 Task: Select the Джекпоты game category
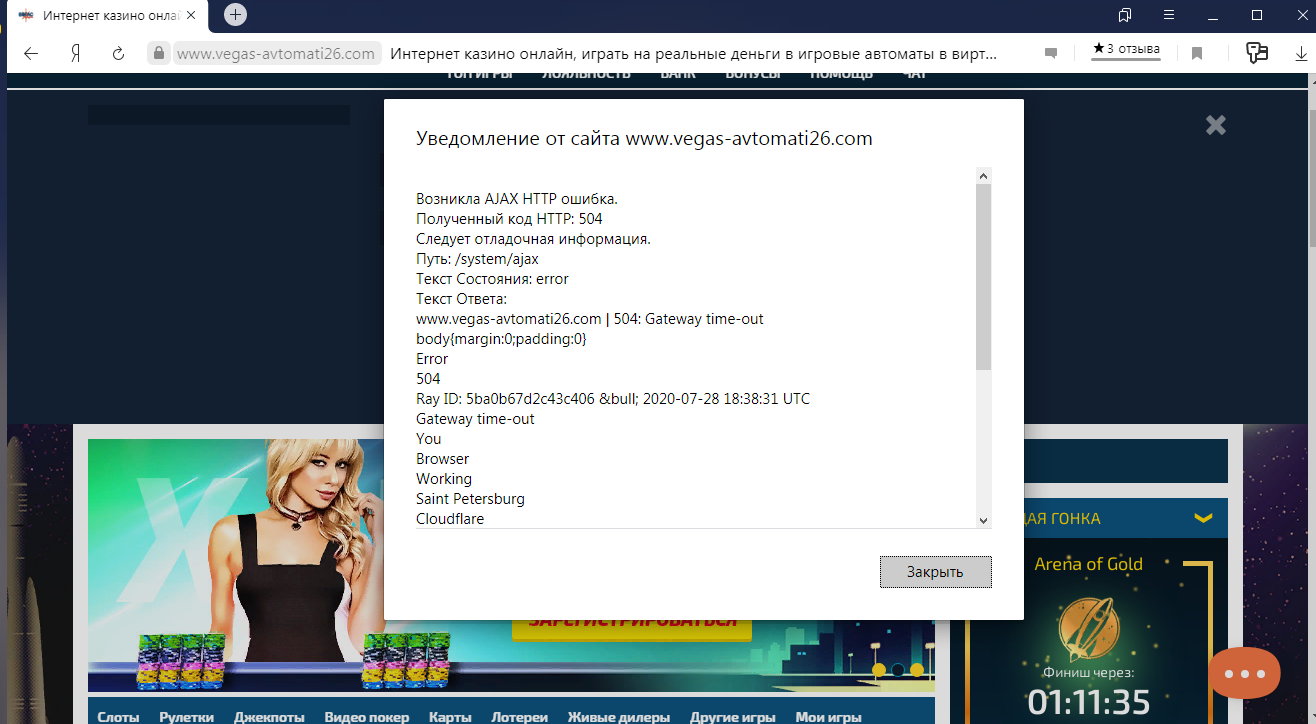tap(269, 717)
